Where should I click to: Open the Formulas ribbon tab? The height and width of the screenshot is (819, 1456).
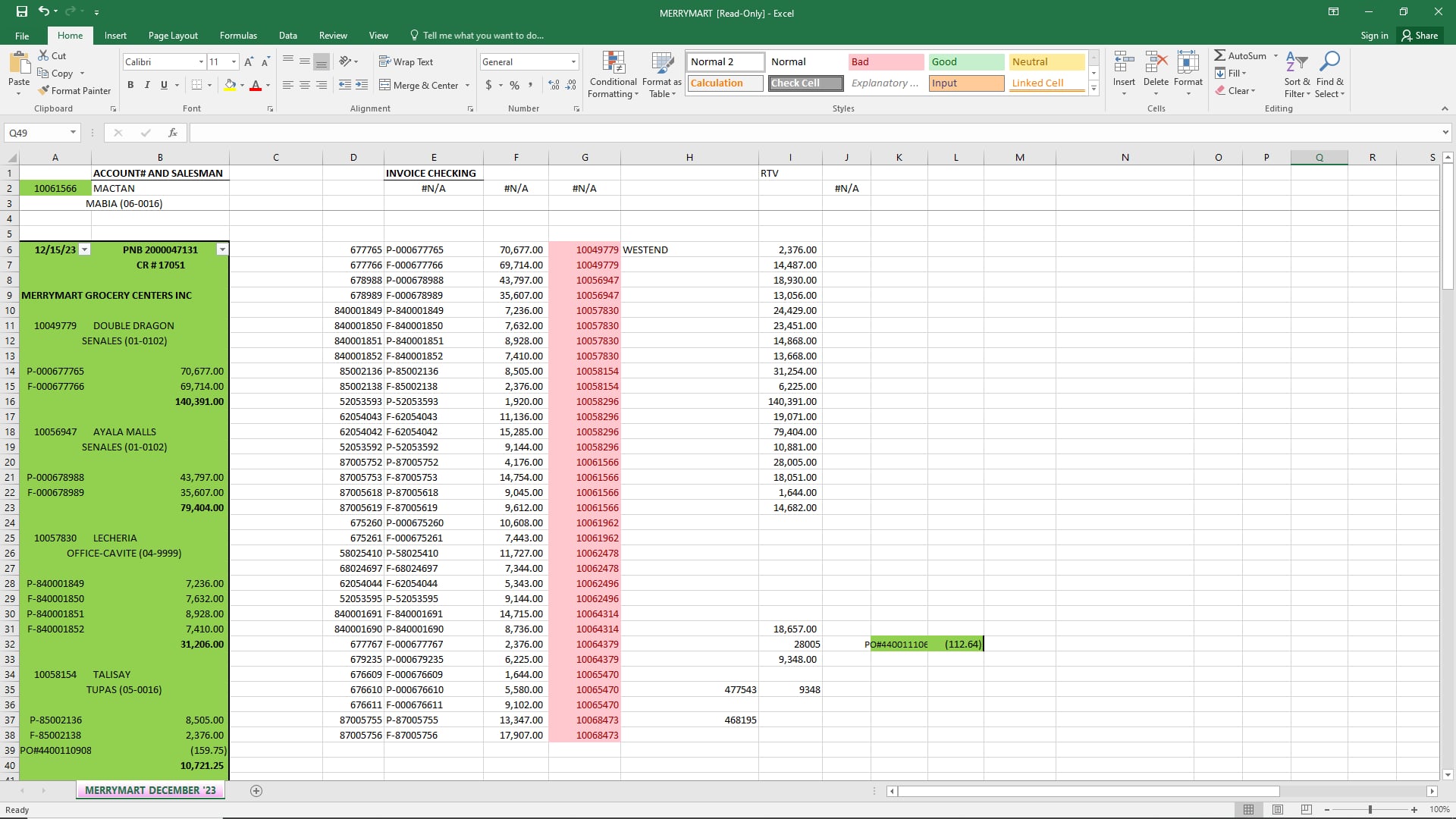coord(238,36)
